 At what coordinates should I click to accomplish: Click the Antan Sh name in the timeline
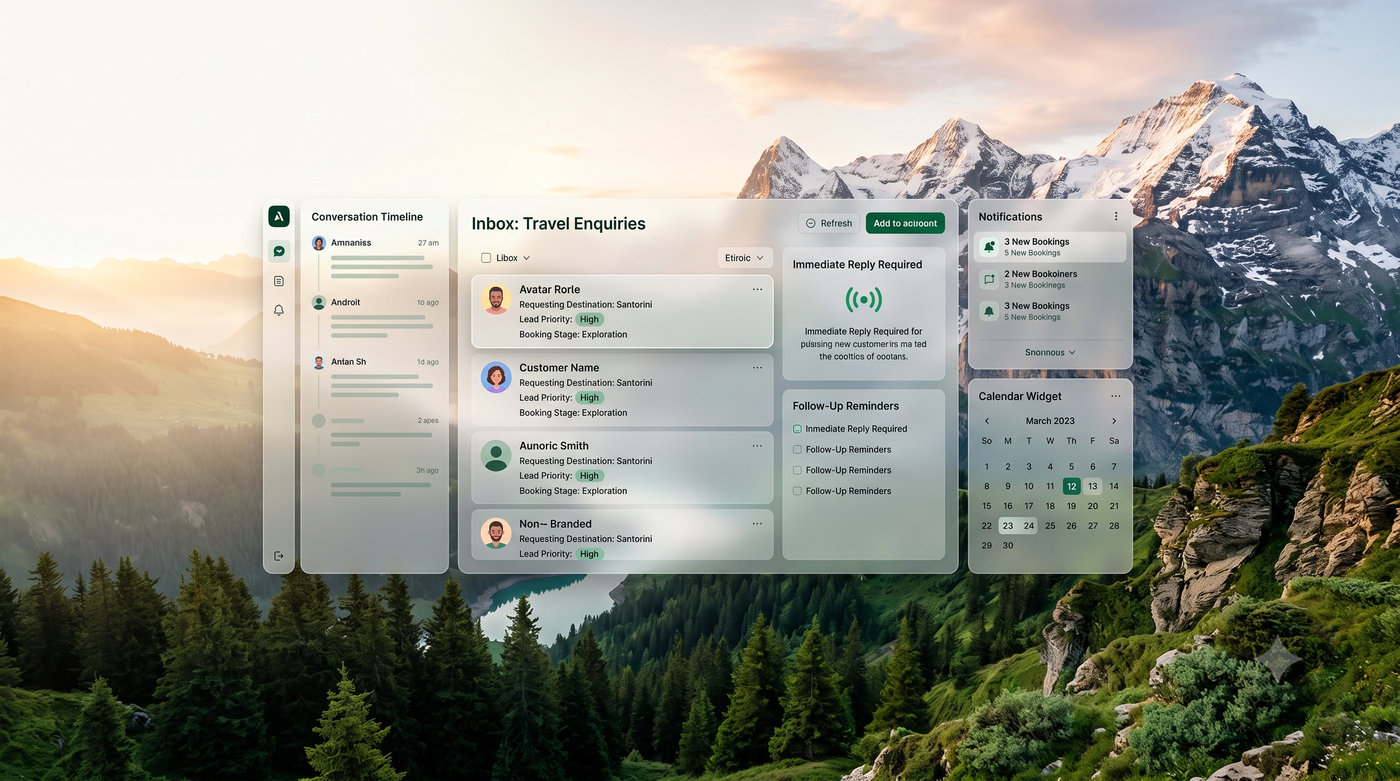pos(349,362)
